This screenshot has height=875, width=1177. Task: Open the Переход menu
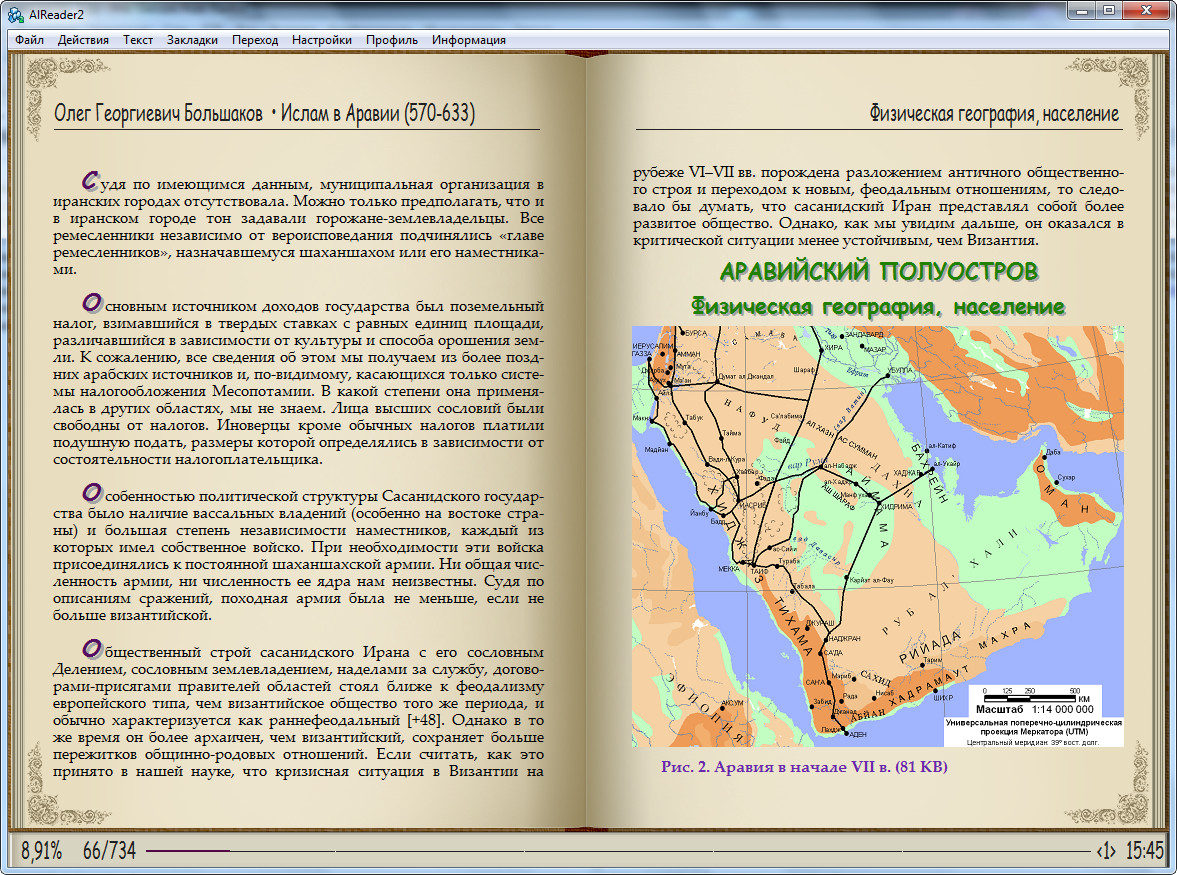click(x=255, y=40)
